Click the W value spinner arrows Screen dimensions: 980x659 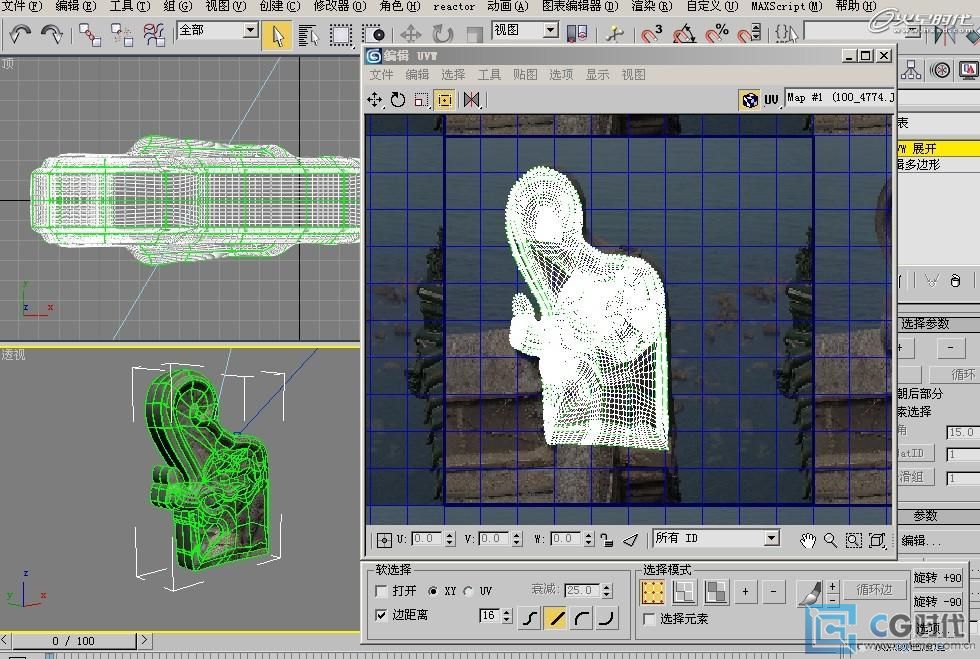[x=588, y=539]
